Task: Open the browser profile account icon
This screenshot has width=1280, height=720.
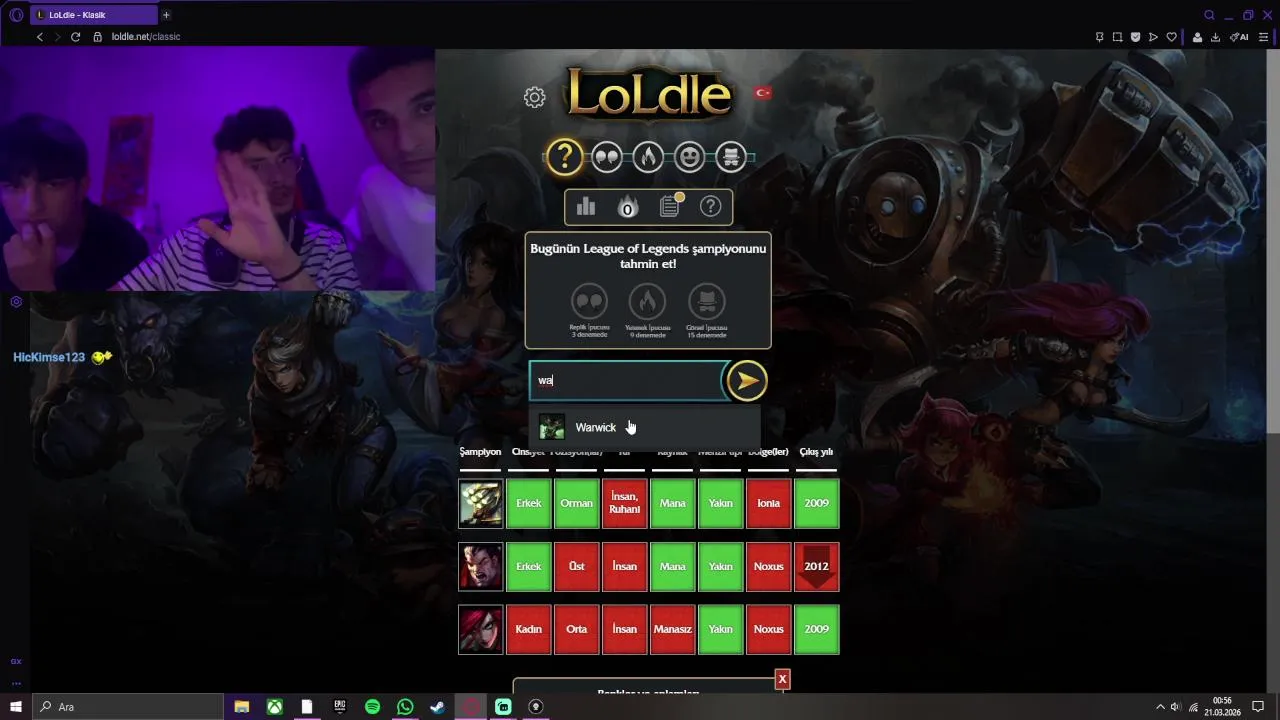Action: tap(1197, 37)
